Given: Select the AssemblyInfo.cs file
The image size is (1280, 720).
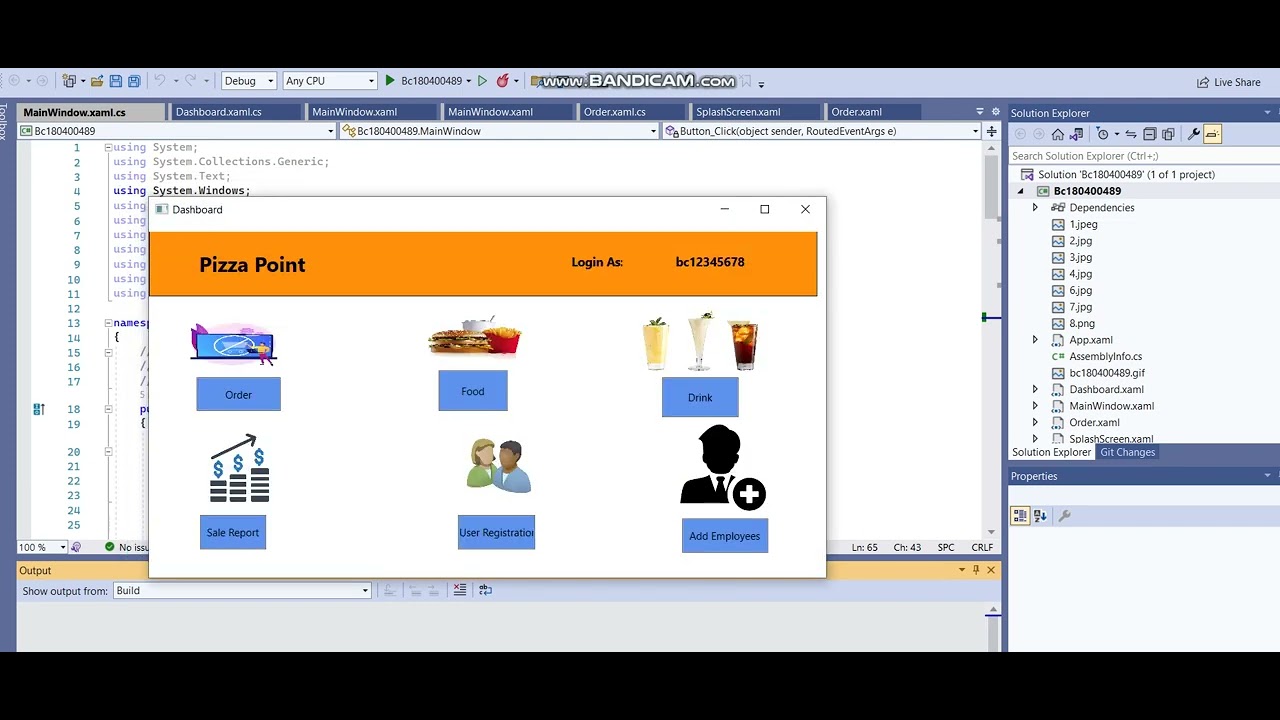Looking at the screenshot, I should (x=1105, y=356).
